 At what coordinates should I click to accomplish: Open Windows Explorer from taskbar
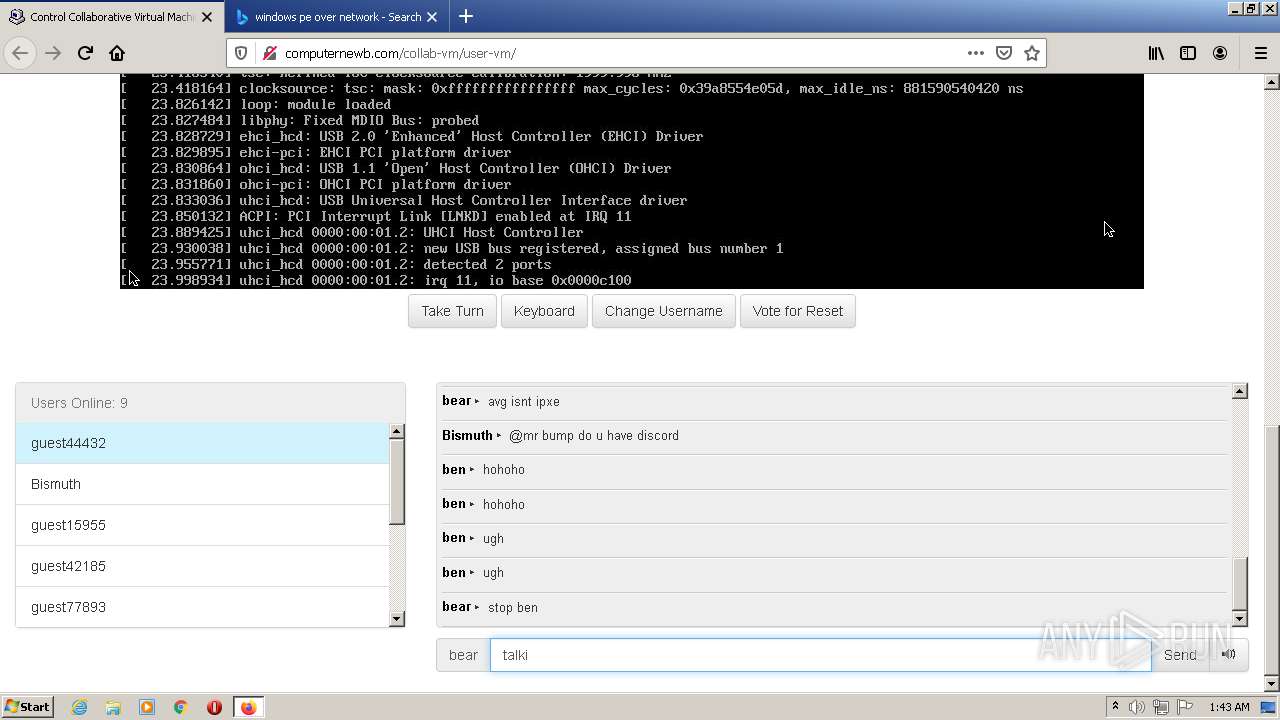[113, 707]
